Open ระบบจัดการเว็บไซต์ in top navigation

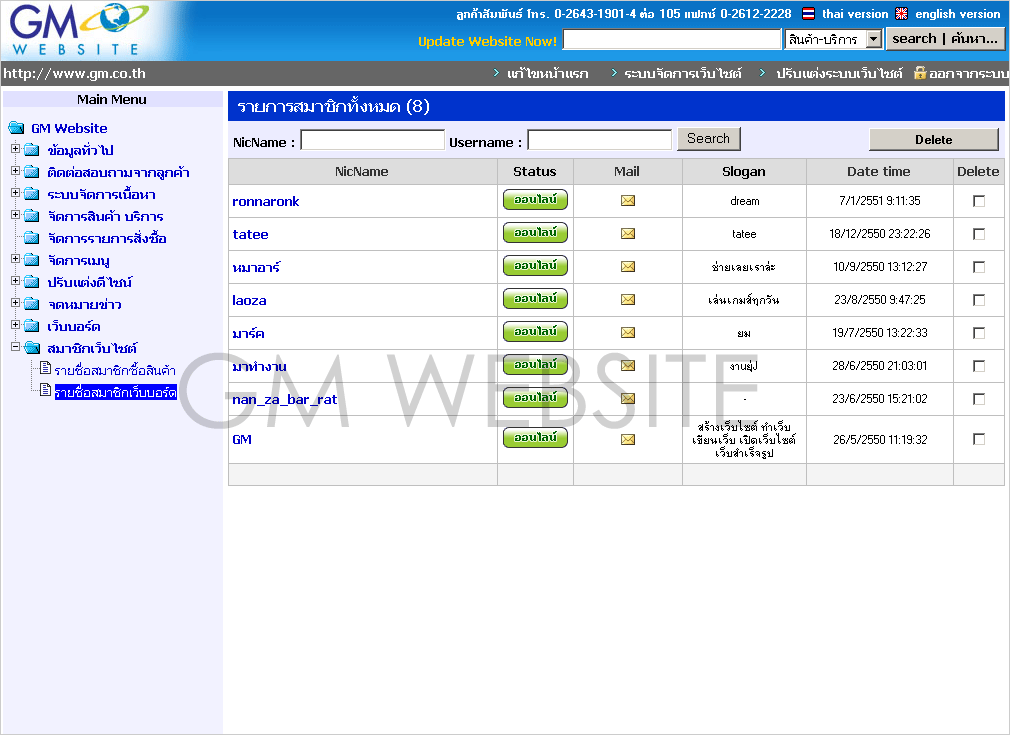[683, 73]
